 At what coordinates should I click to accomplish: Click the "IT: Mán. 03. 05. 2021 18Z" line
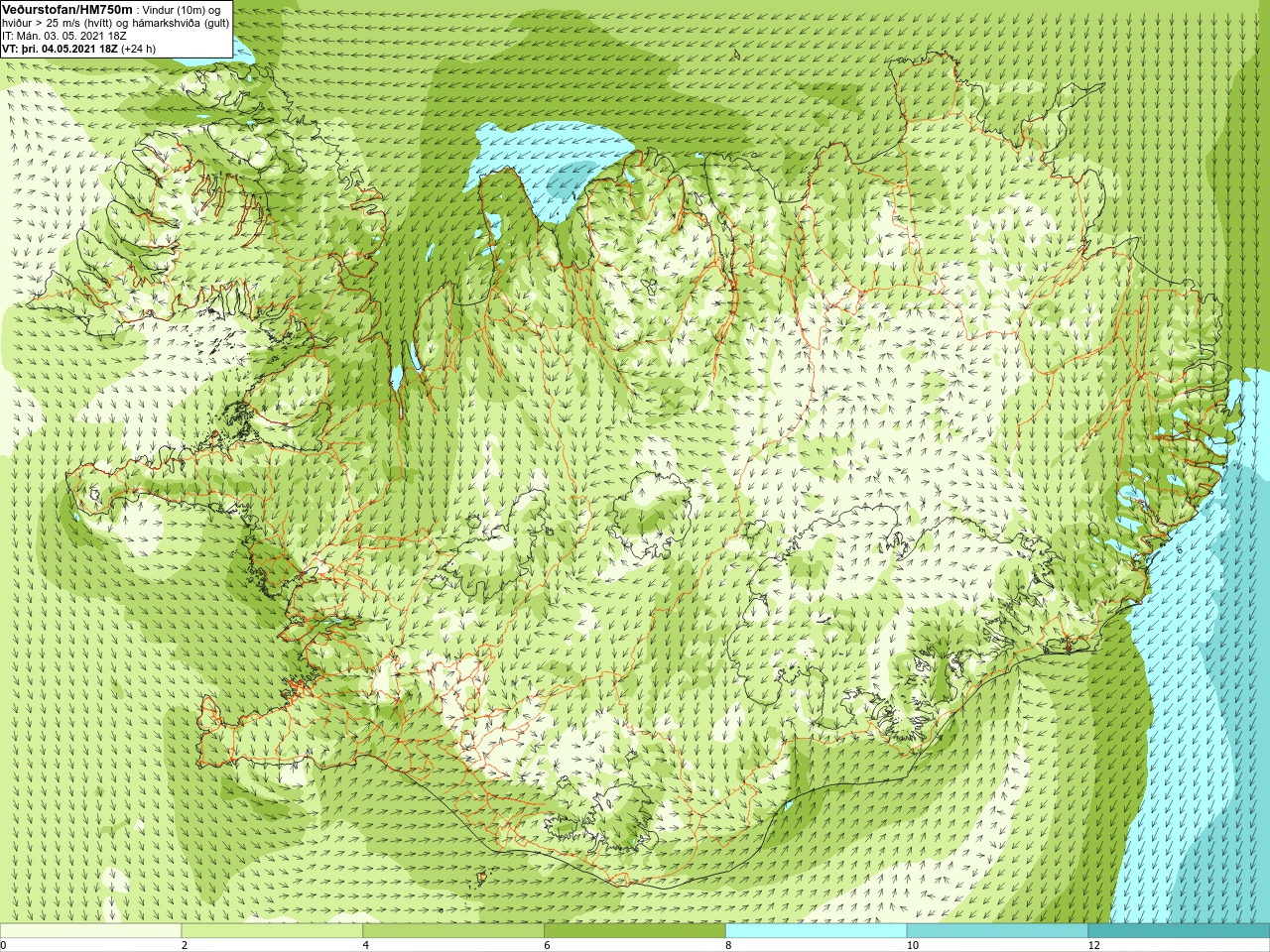pos(64,36)
